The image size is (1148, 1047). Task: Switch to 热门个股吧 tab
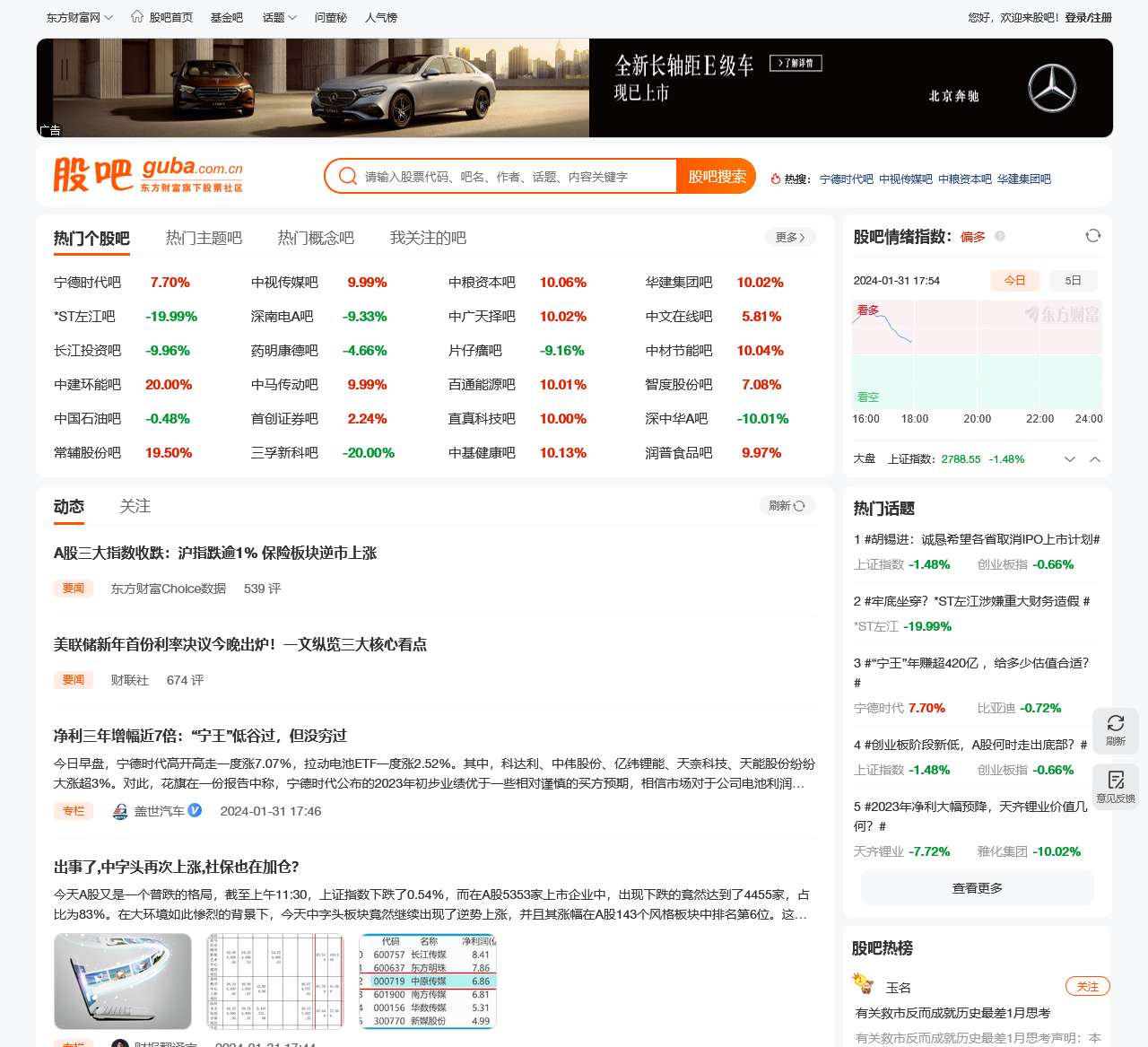point(91,238)
